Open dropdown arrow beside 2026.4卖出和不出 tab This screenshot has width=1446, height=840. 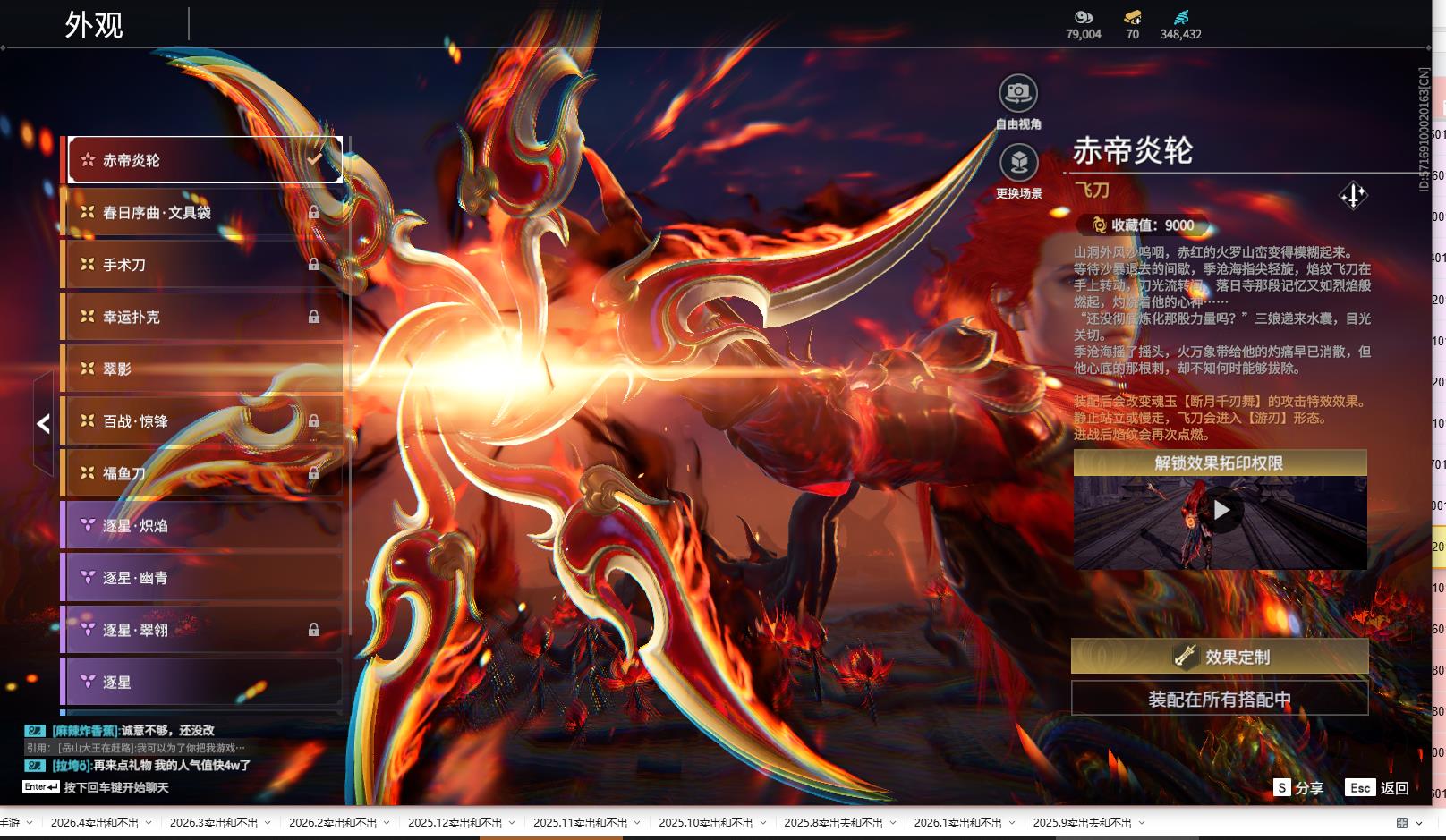pyautogui.click(x=149, y=823)
